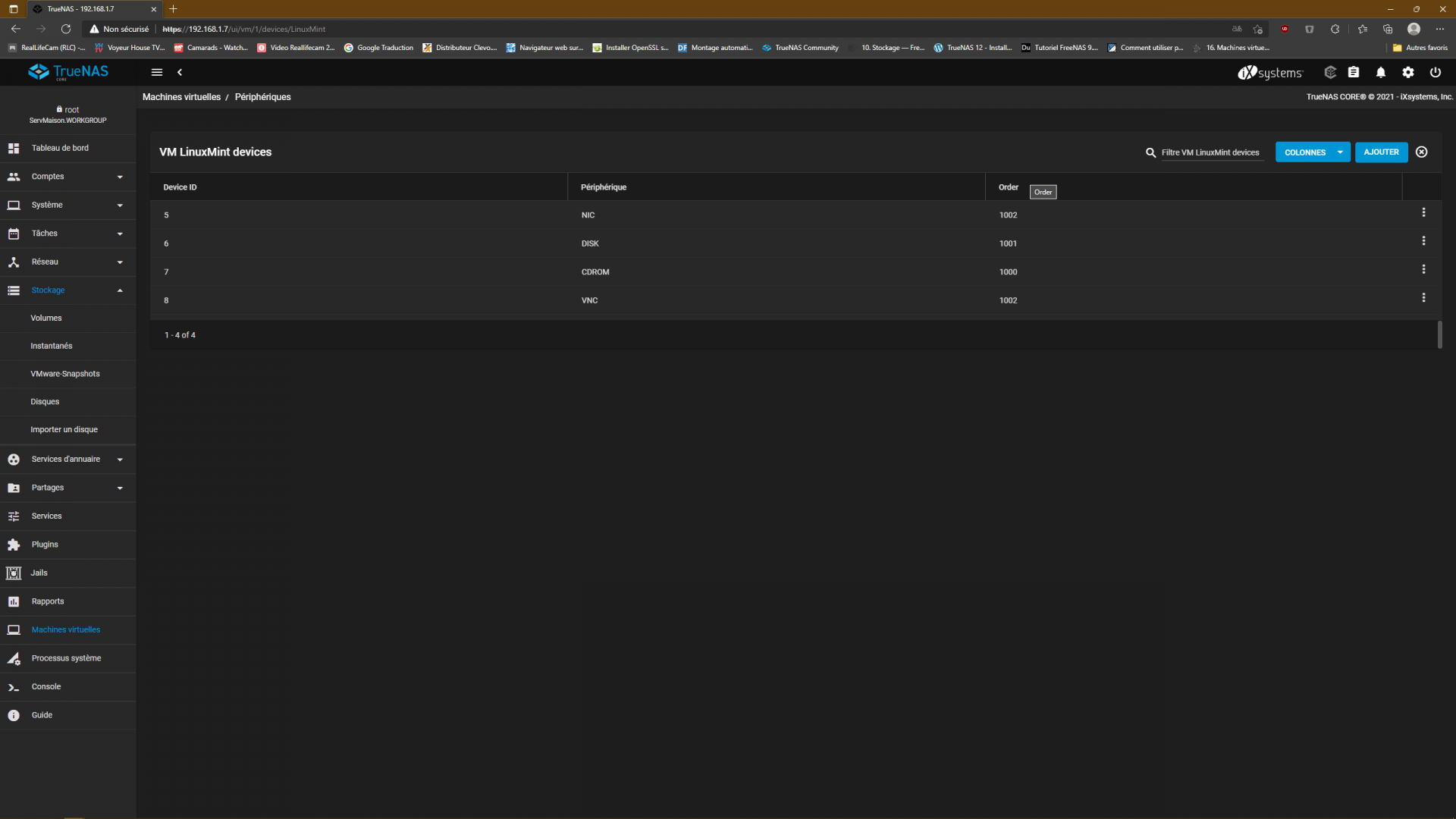Open a new browser tab
The image size is (1456, 819).
click(173, 9)
